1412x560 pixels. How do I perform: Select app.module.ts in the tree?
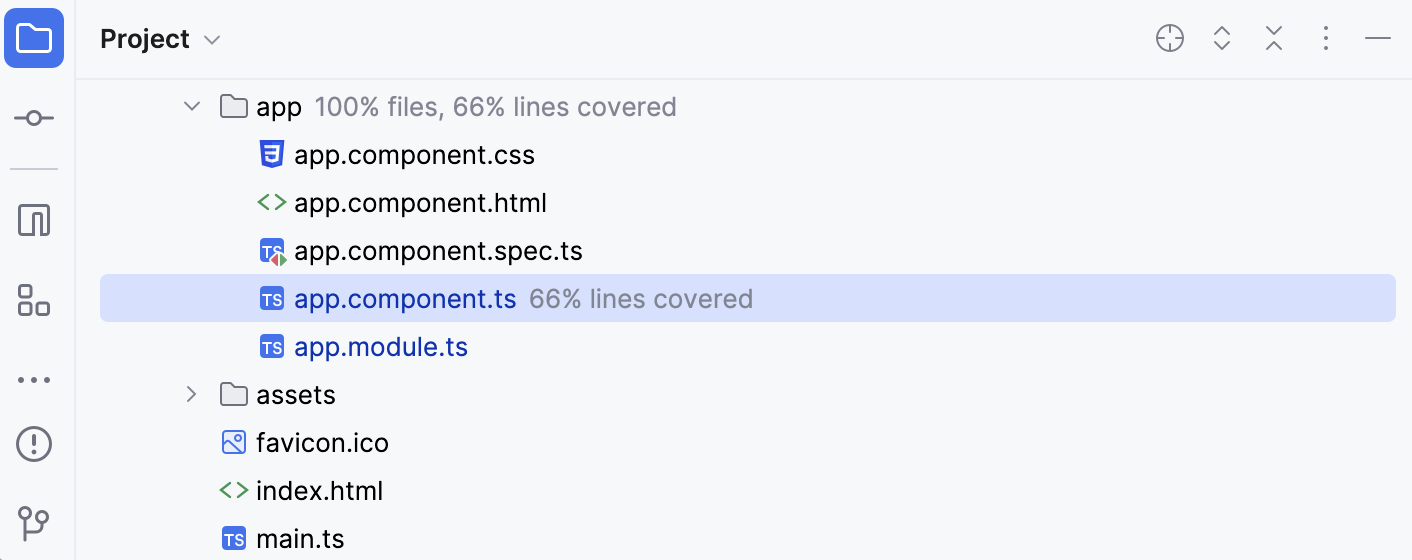[381, 347]
